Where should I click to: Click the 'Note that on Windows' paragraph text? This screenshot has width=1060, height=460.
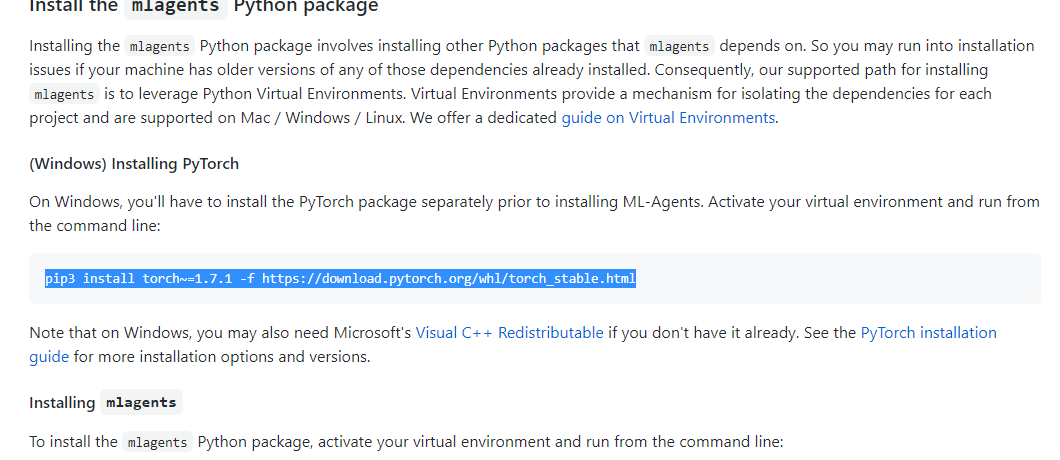(x=512, y=344)
